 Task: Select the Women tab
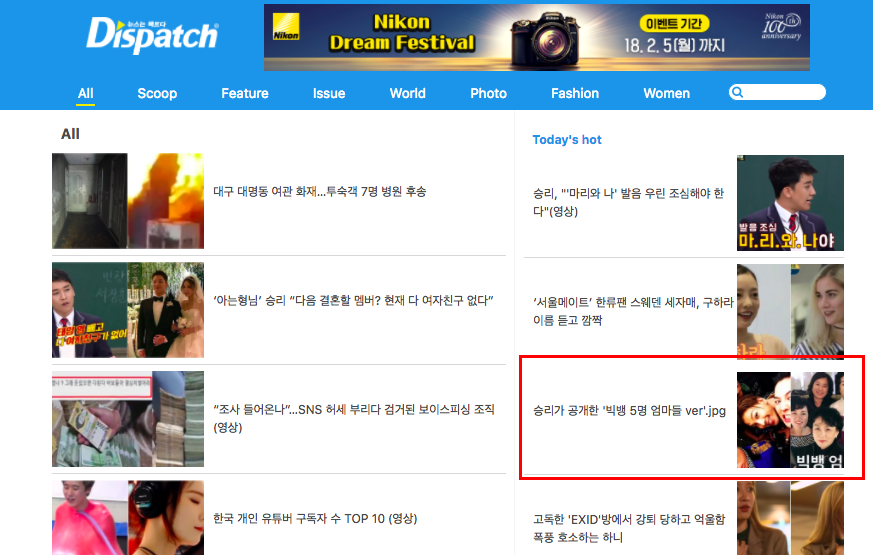pyautogui.click(x=666, y=94)
